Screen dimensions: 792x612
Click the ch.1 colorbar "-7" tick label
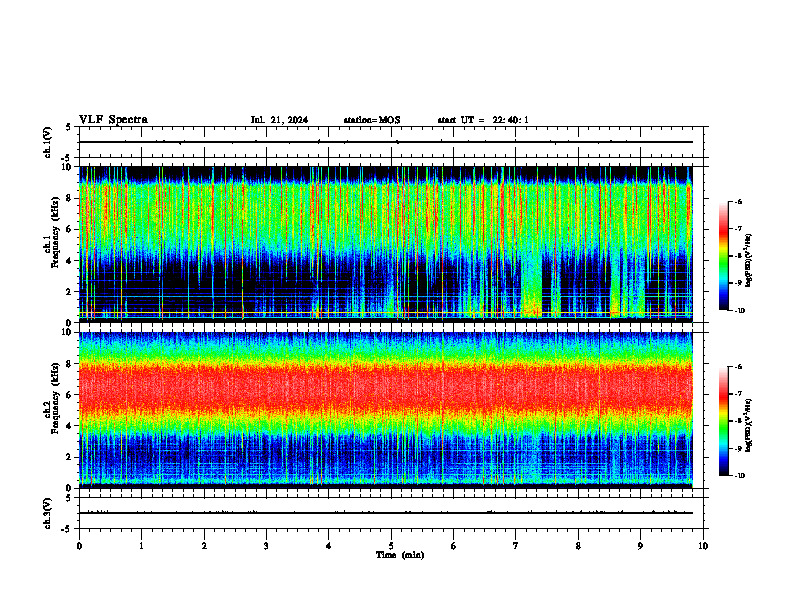(x=738, y=229)
